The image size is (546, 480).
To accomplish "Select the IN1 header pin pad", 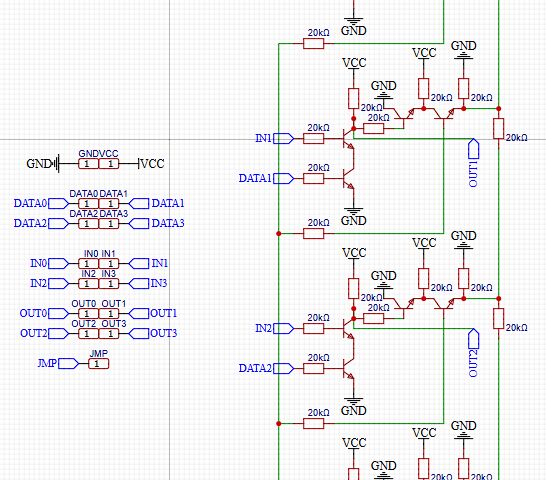I will [x=109, y=263].
